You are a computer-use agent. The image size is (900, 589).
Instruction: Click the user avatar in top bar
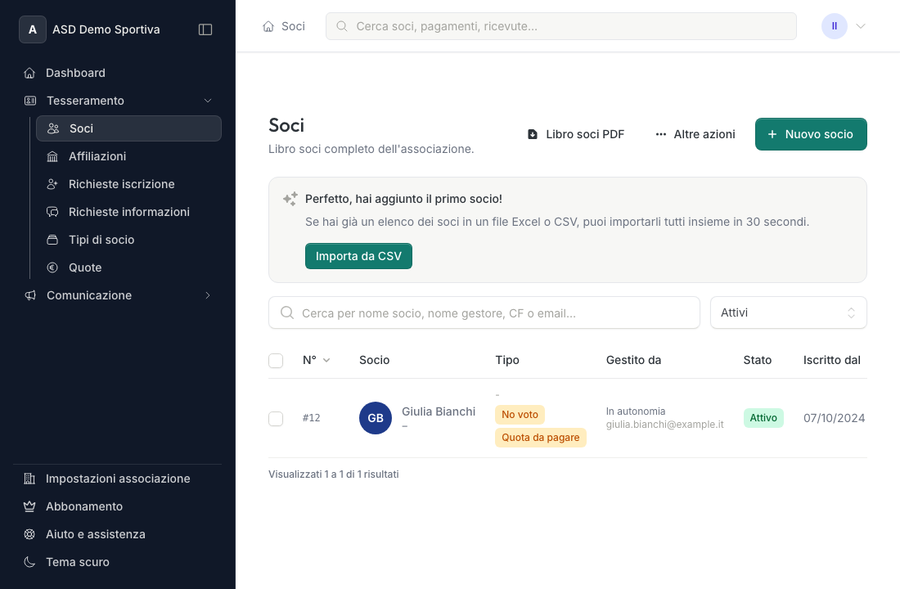pyautogui.click(x=834, y=26)
